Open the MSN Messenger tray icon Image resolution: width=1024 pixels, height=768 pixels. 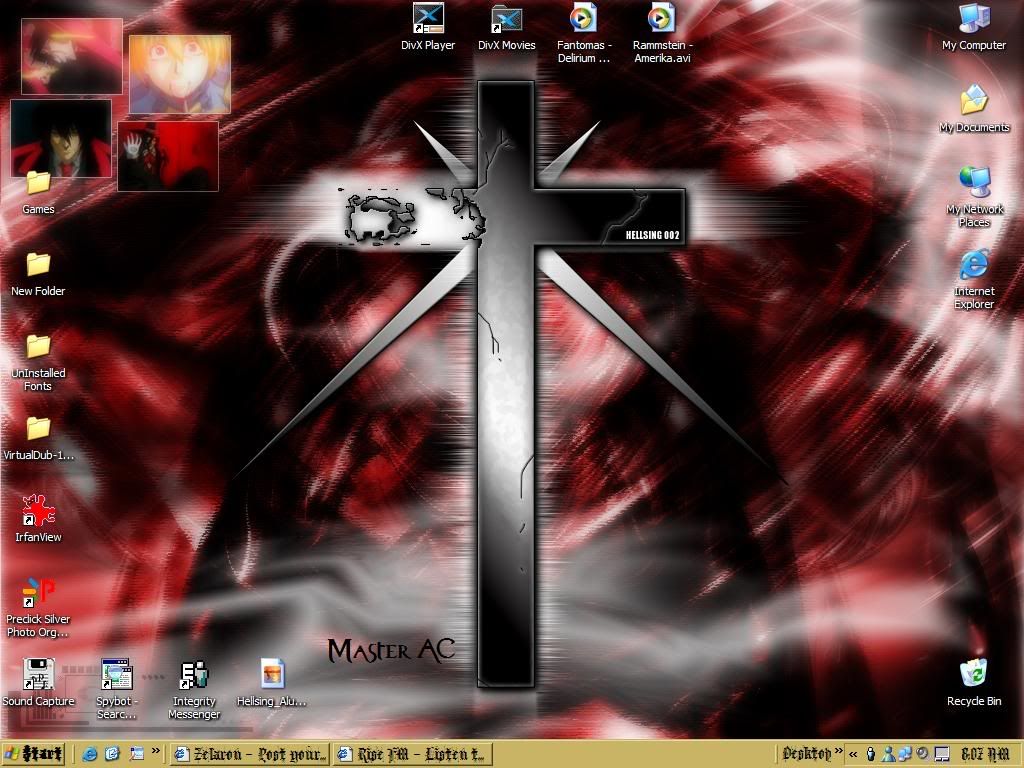(x=888, y=754)
